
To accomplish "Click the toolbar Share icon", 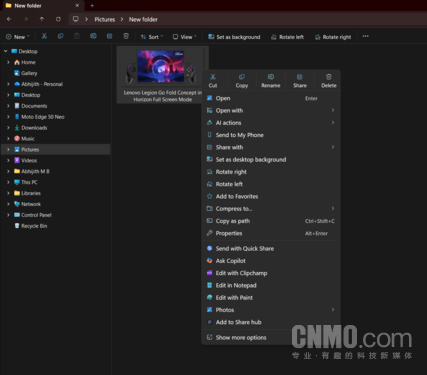I will click(109, 36).
